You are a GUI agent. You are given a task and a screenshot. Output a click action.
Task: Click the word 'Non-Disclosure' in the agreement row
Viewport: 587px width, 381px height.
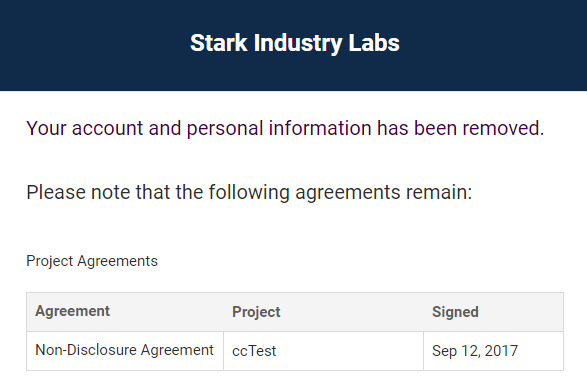click(86, 350)
